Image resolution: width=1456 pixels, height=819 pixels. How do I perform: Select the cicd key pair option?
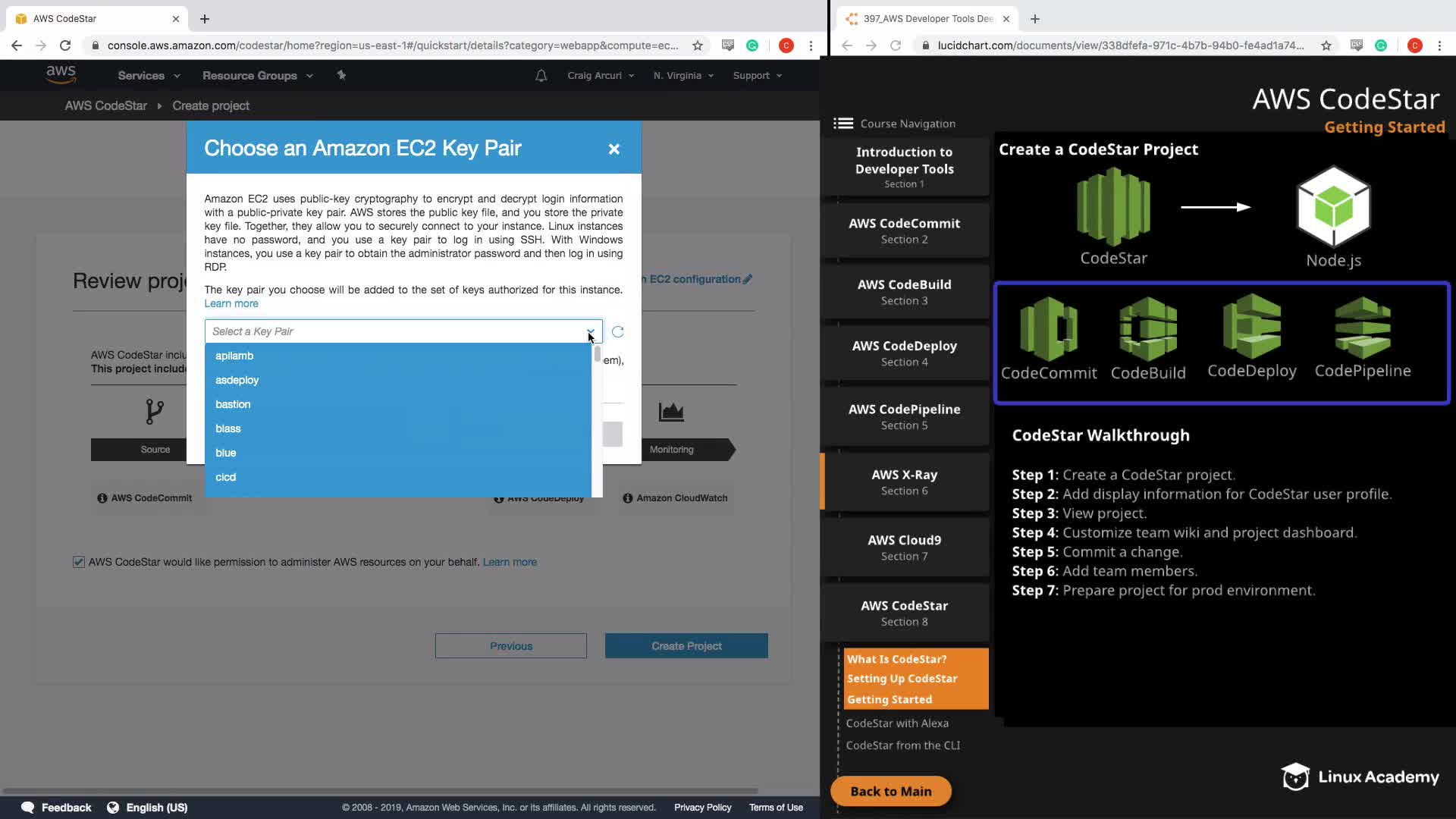(x=225, y=477)
